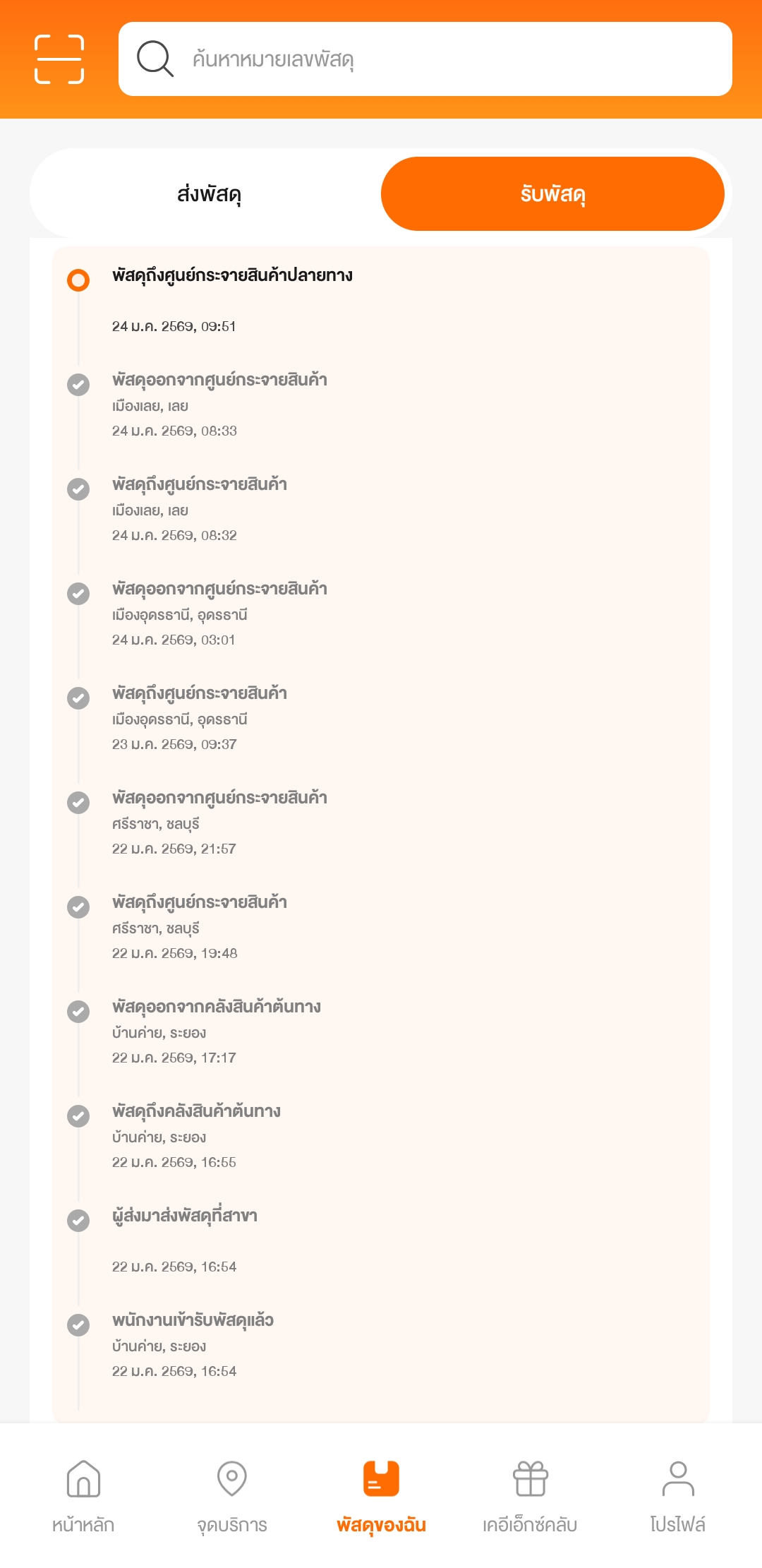
Task: Open the หน้าหลัก home icon
Action: [x=83, y=1479]
